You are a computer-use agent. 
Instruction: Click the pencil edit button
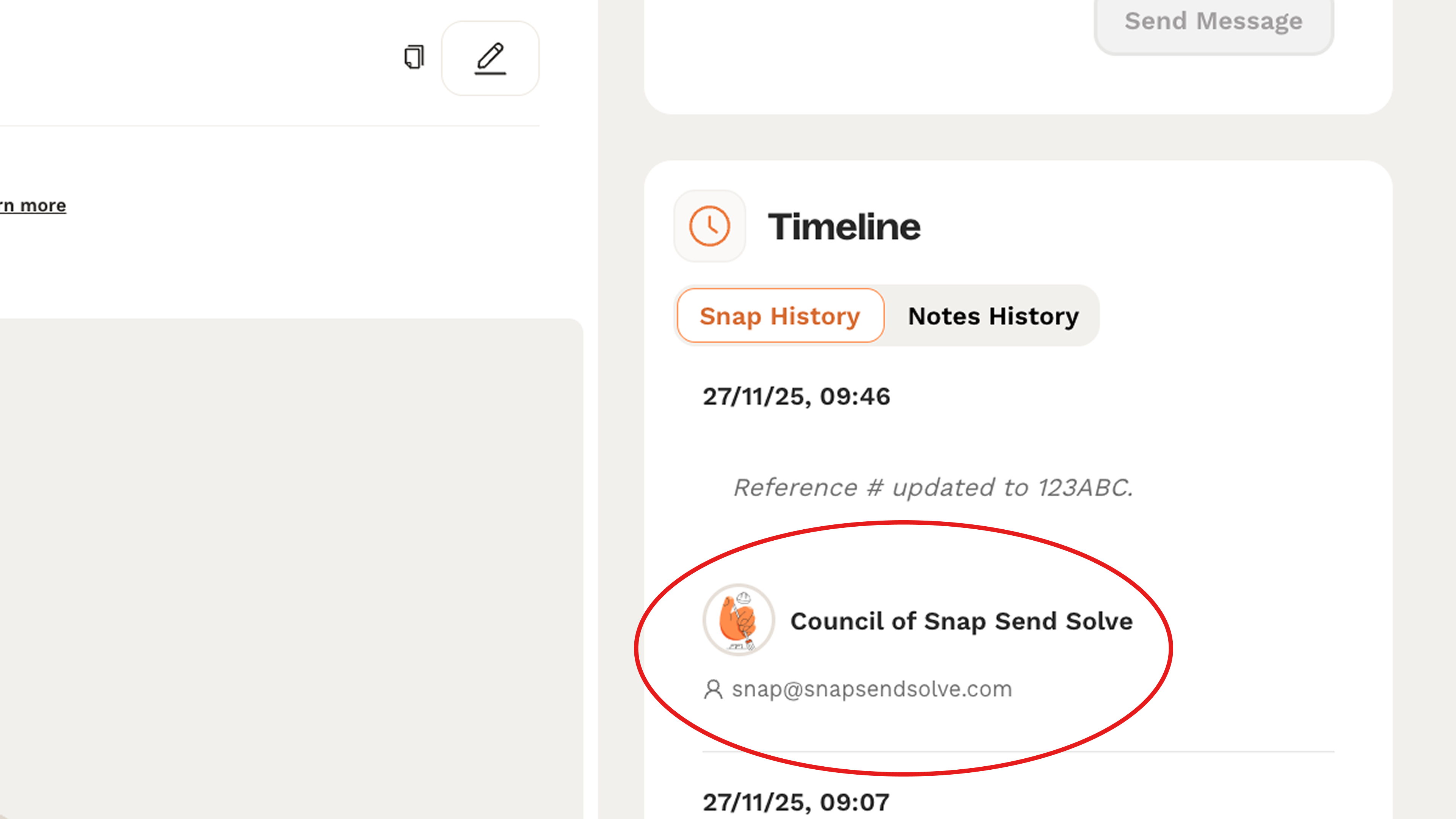click(490, 58)
